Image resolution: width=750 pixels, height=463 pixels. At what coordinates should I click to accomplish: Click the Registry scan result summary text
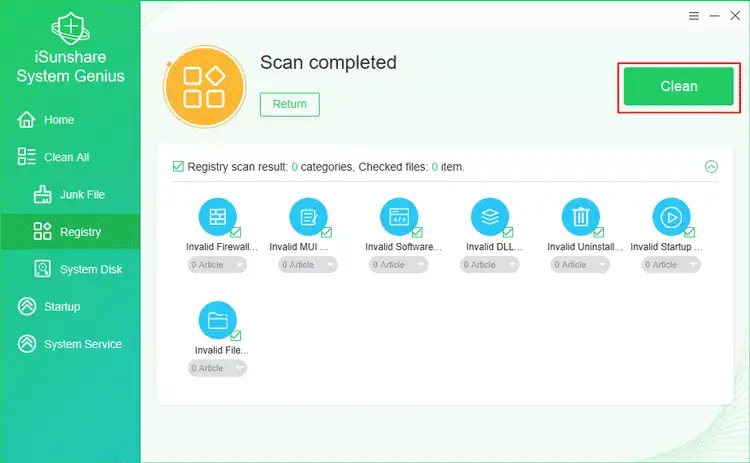pos(326,167)
